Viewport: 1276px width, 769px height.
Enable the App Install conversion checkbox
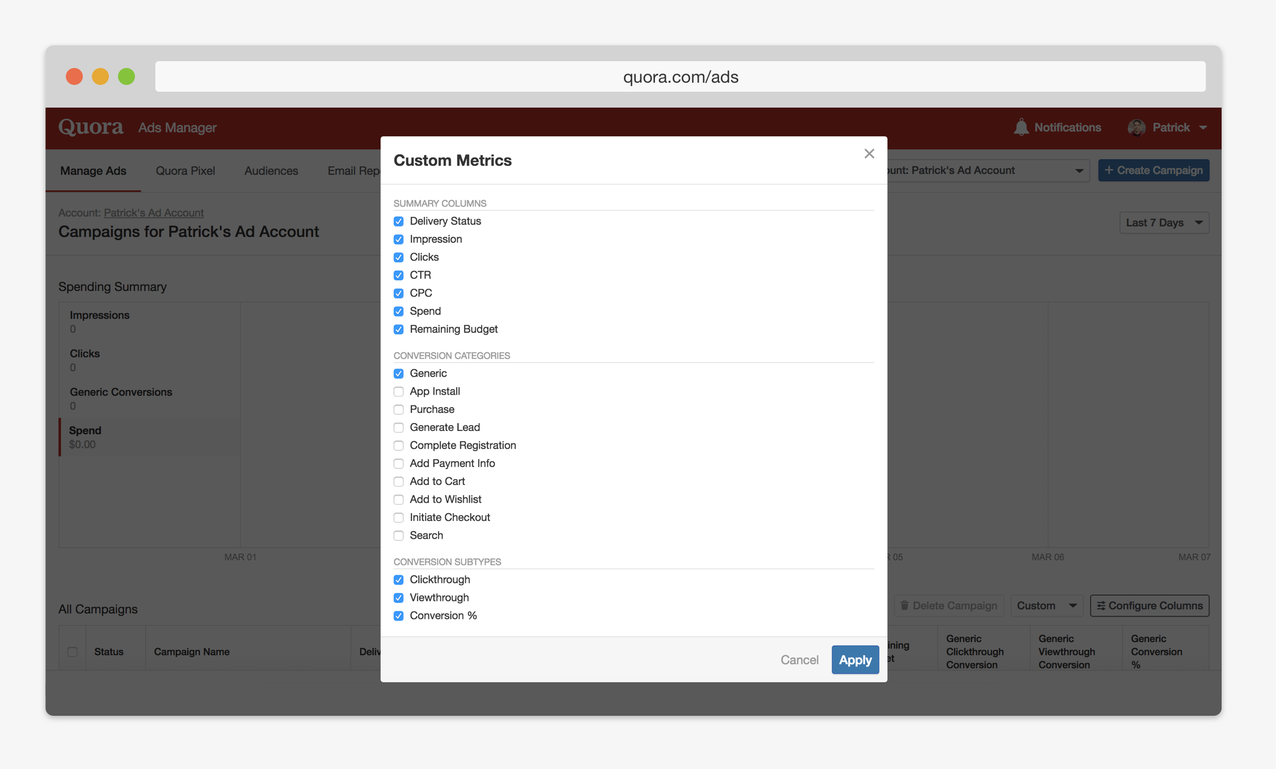click(x=399, y=391)
